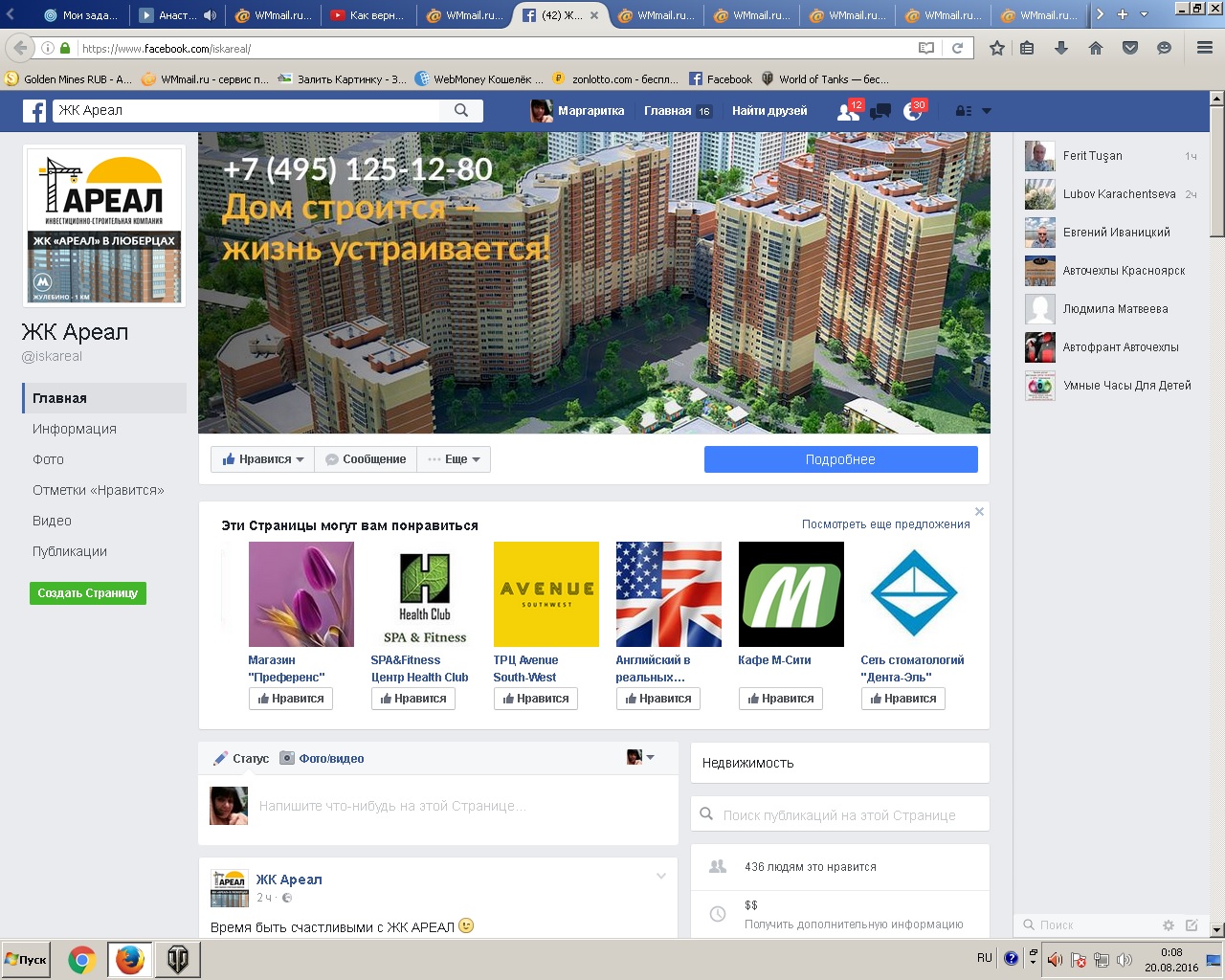Viewport: 1225px width, 980px height.
Task: Open WebMoney Кошелёк bookmark
Action: (x=479, y=79)
